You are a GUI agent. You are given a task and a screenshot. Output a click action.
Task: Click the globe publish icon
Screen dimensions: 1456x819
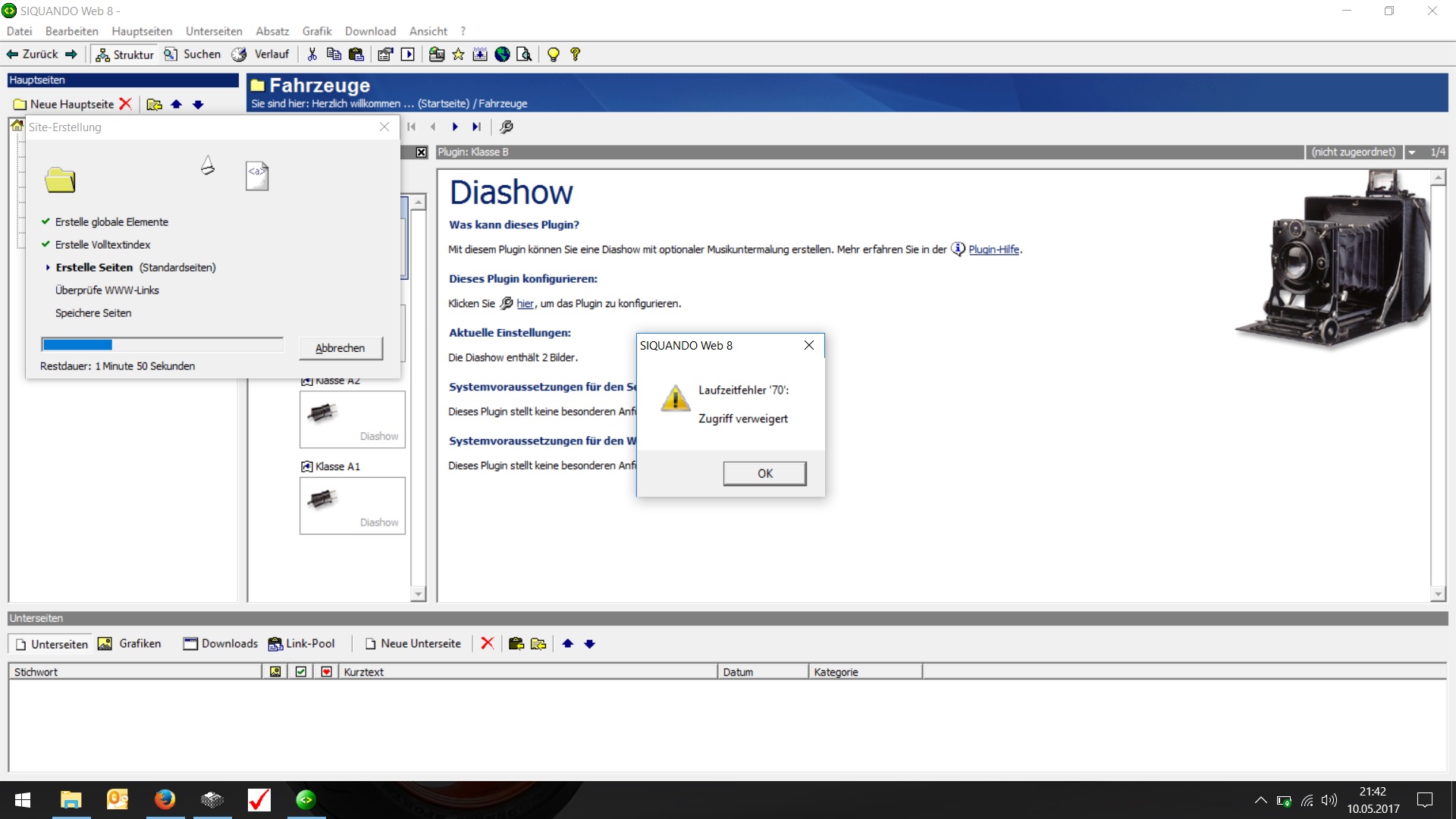(x=502, y=54)
